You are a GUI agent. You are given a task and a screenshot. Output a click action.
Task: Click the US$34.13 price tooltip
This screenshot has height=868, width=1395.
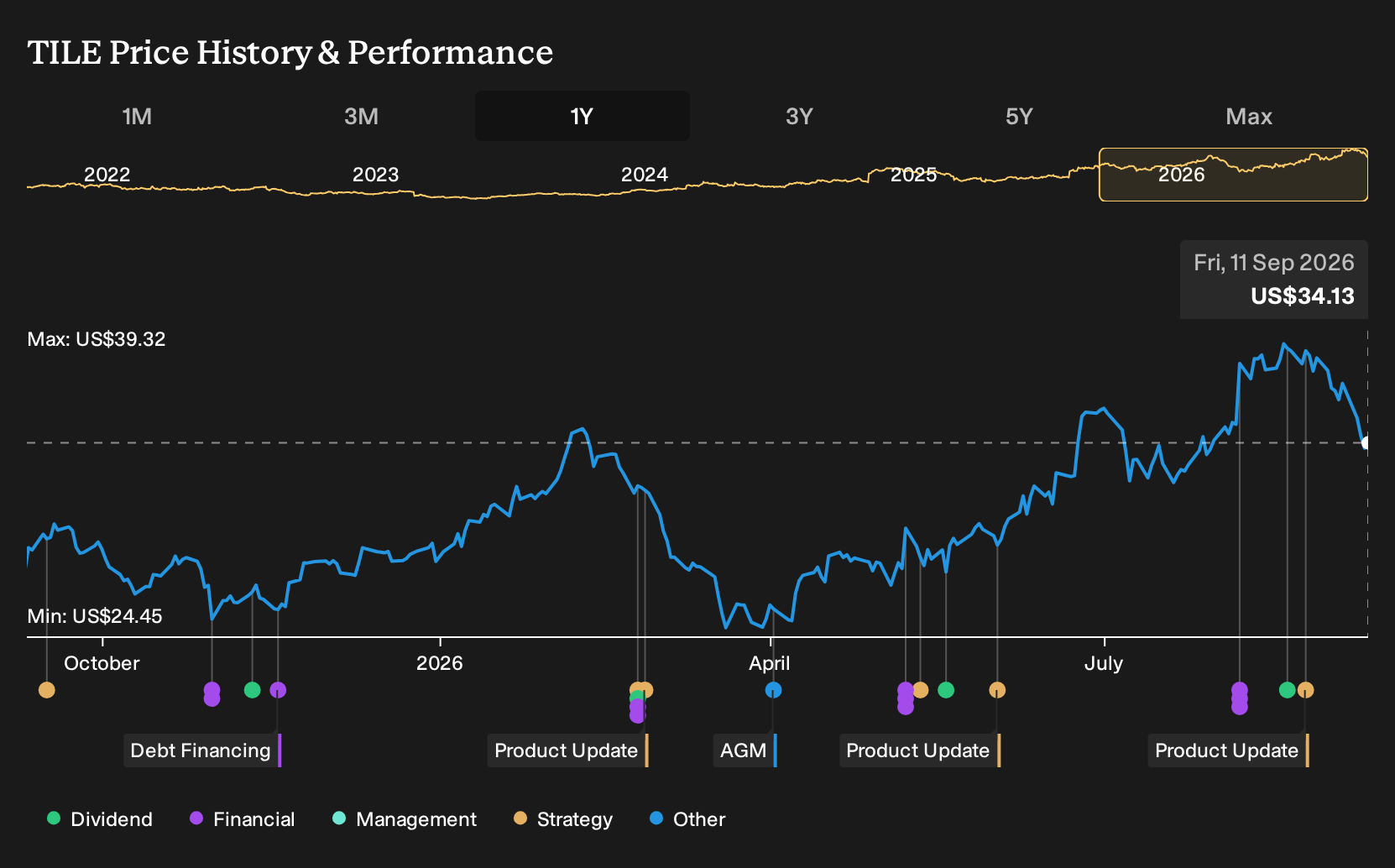point(1274,280)
